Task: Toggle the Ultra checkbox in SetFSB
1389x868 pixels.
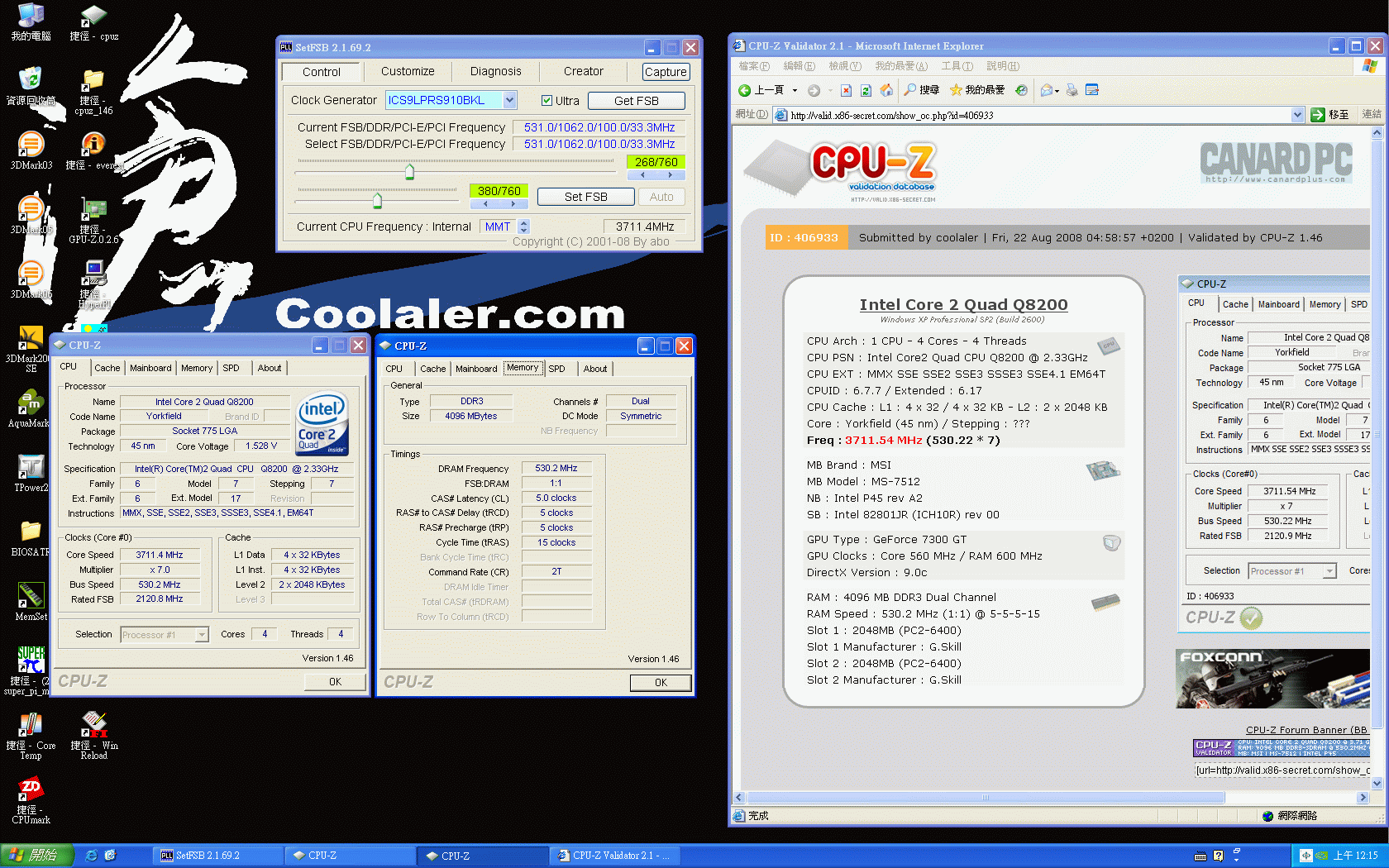Action: coord(547,101)
